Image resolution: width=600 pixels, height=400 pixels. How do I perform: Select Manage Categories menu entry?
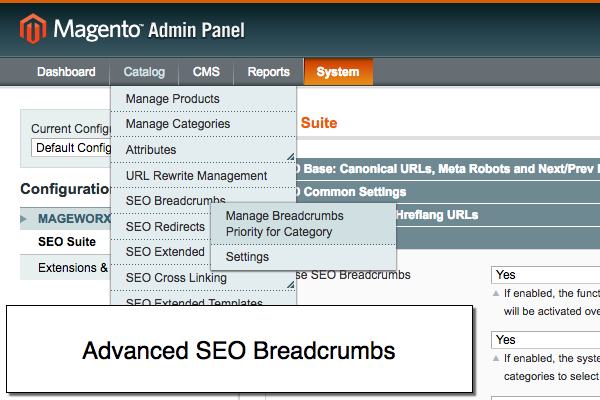point(204,124)
